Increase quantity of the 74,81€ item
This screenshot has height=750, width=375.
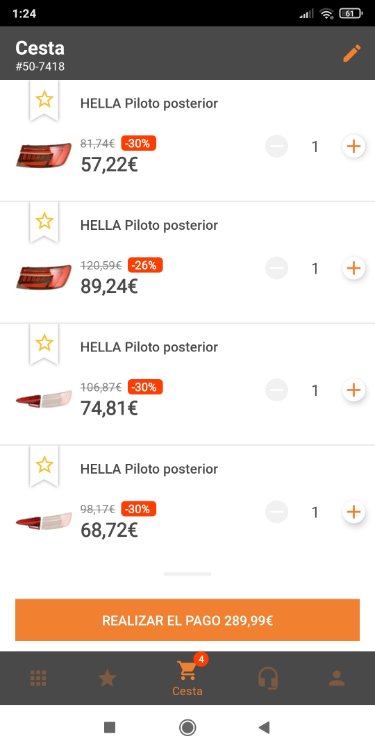[x=353, y=390]
